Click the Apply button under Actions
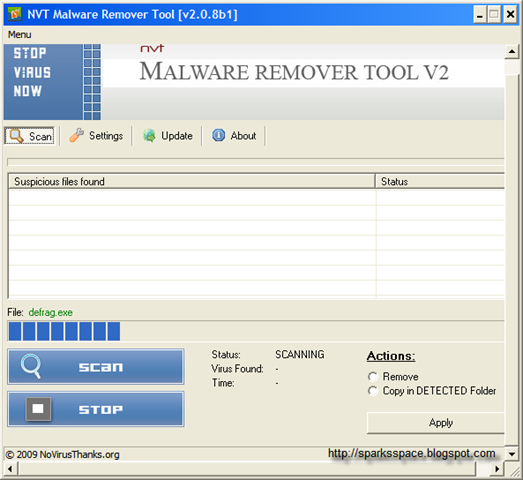Viewport: 523px width, 480px height. pos(436,423)
